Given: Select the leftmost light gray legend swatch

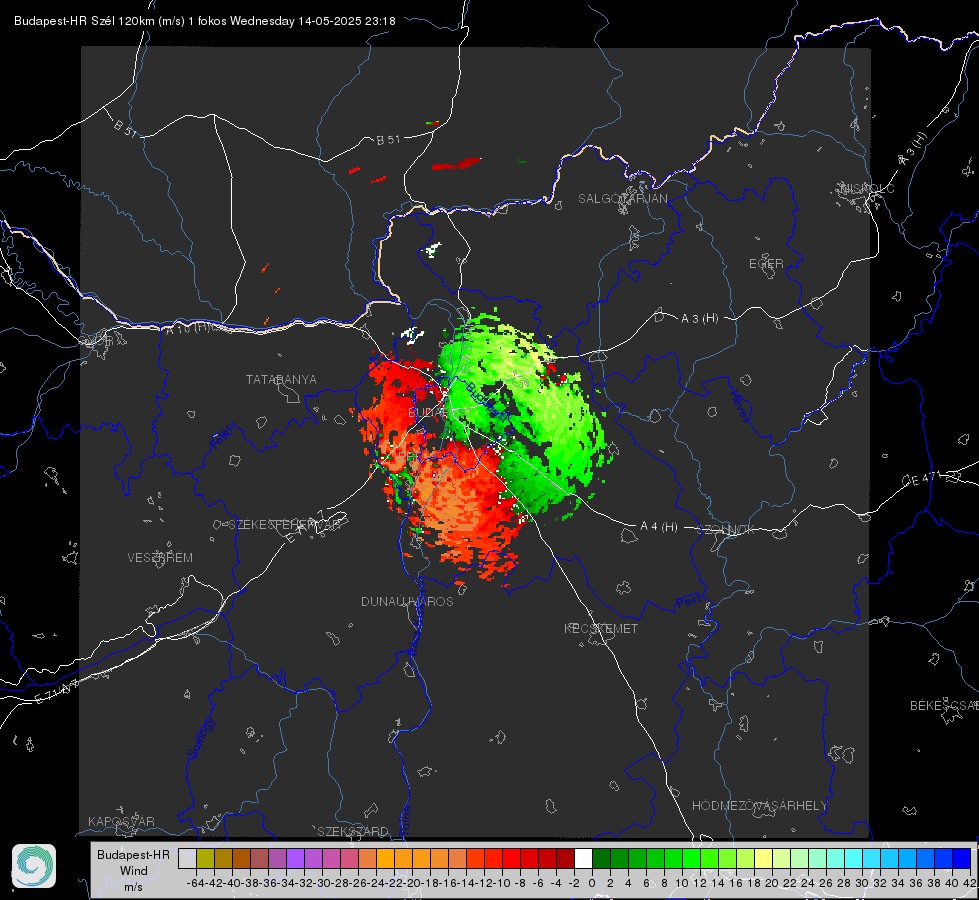Looking at the screenshot, I should click(187, 859).
